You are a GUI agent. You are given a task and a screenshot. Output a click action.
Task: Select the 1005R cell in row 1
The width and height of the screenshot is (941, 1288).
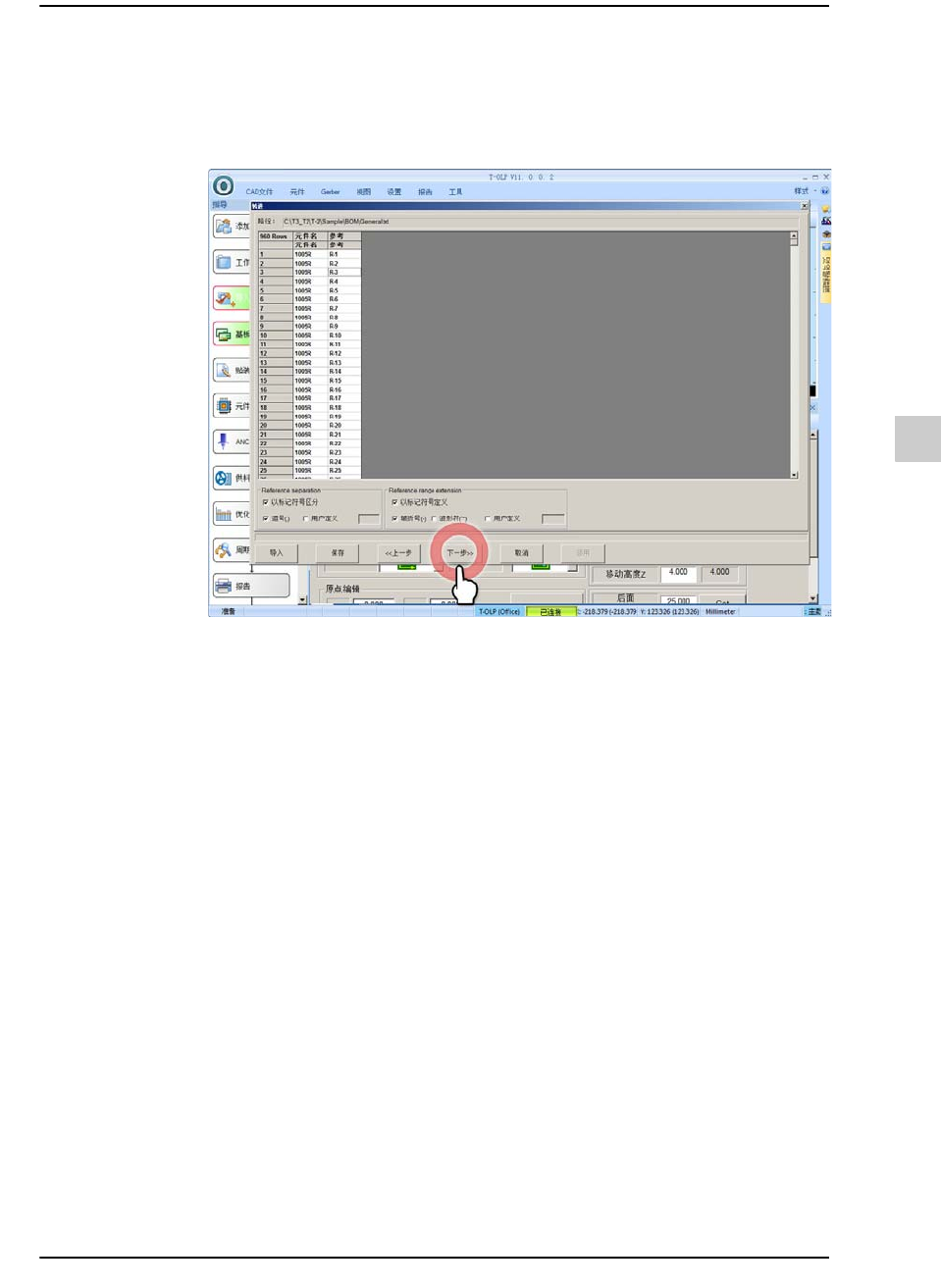tap(310, 254)
